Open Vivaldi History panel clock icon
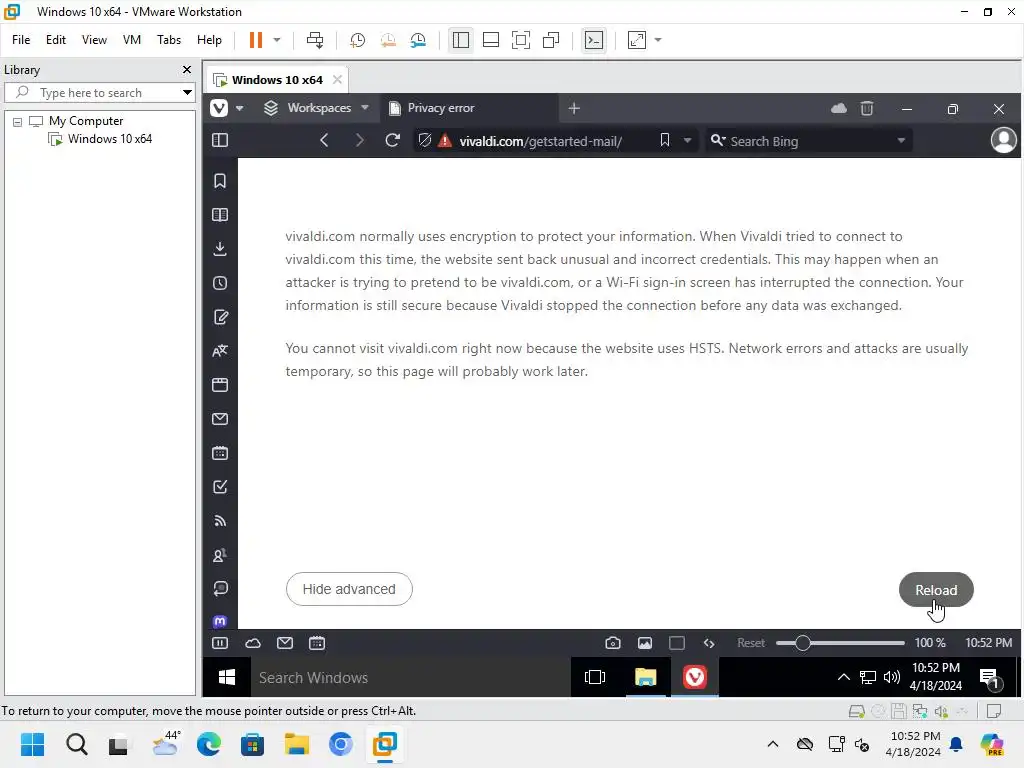 [220, 283]
